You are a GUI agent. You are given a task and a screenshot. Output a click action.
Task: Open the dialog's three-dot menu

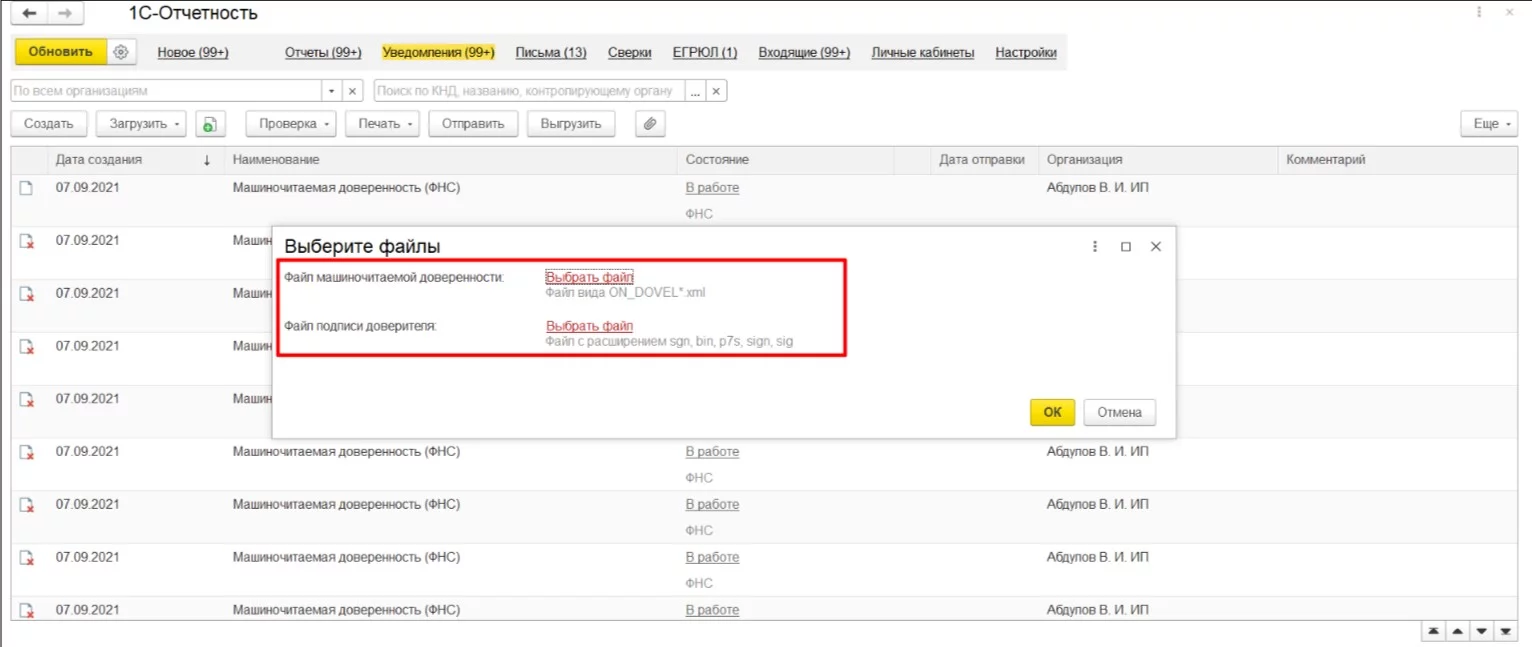pyautogui.click(x=1095, y=247)
